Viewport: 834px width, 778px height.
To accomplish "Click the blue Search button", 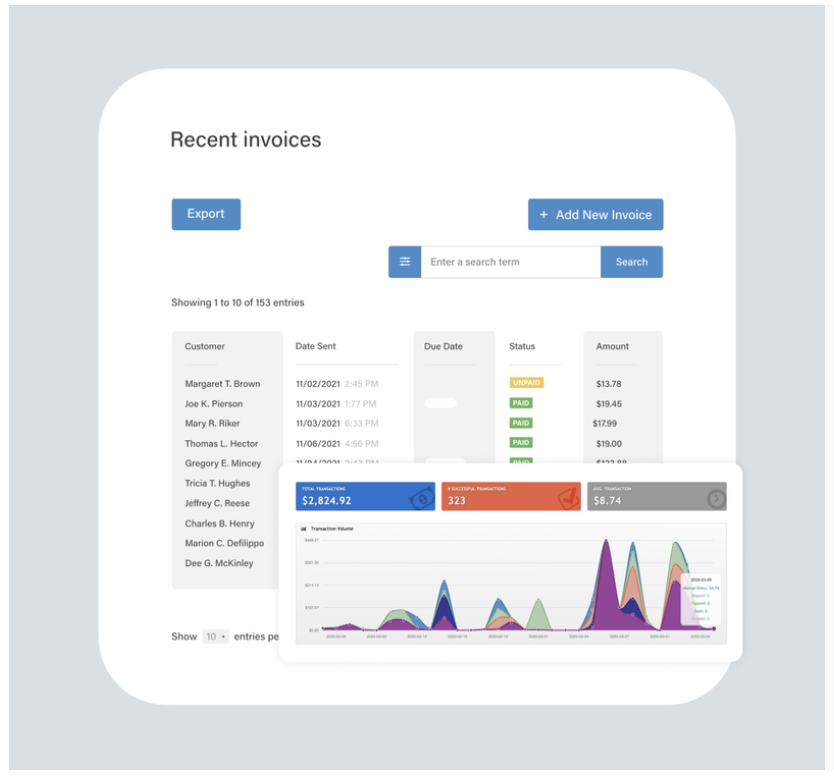I will (631, 262).
